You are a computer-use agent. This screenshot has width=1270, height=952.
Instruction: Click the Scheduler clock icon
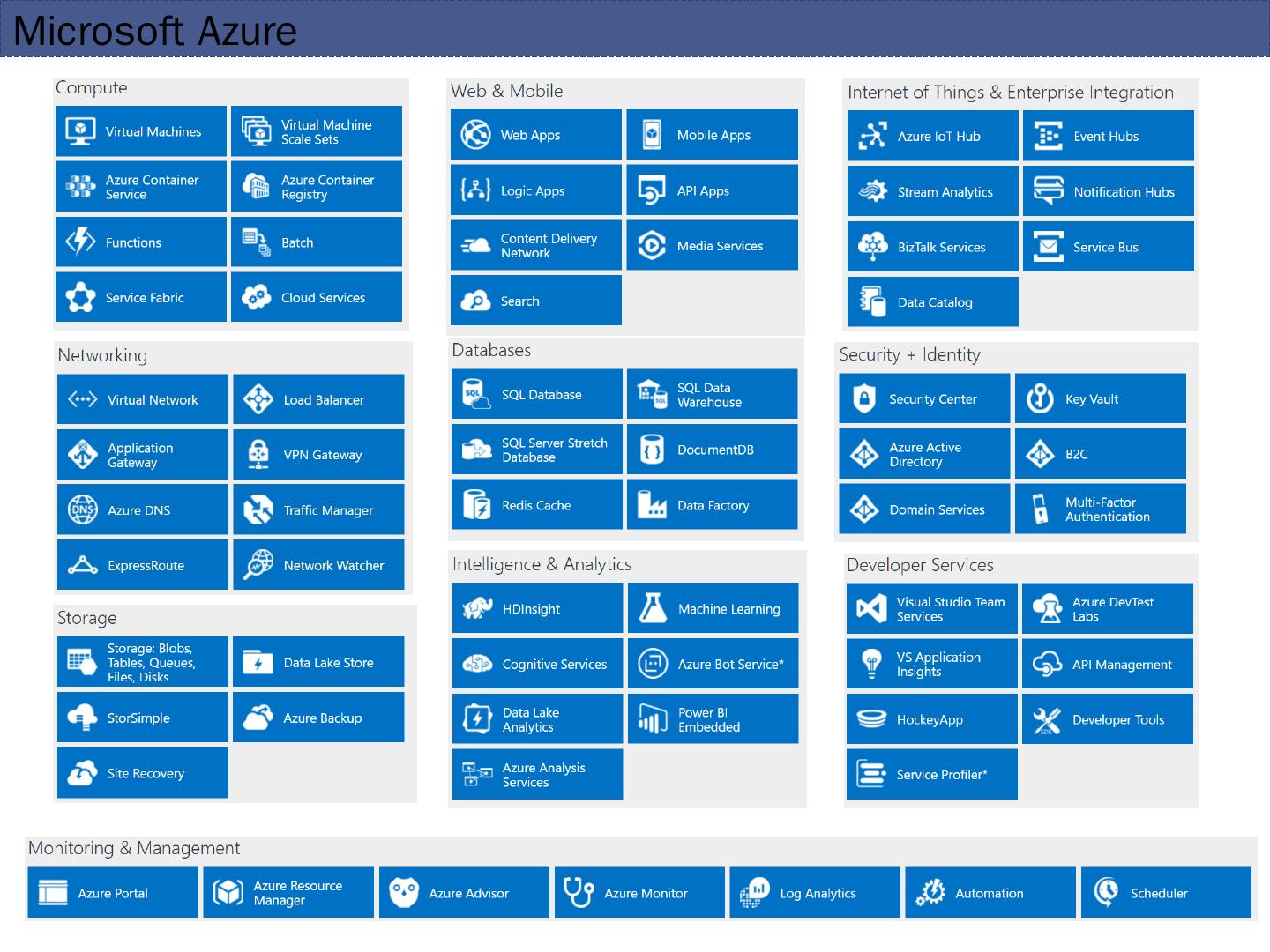coord(1106,892)
